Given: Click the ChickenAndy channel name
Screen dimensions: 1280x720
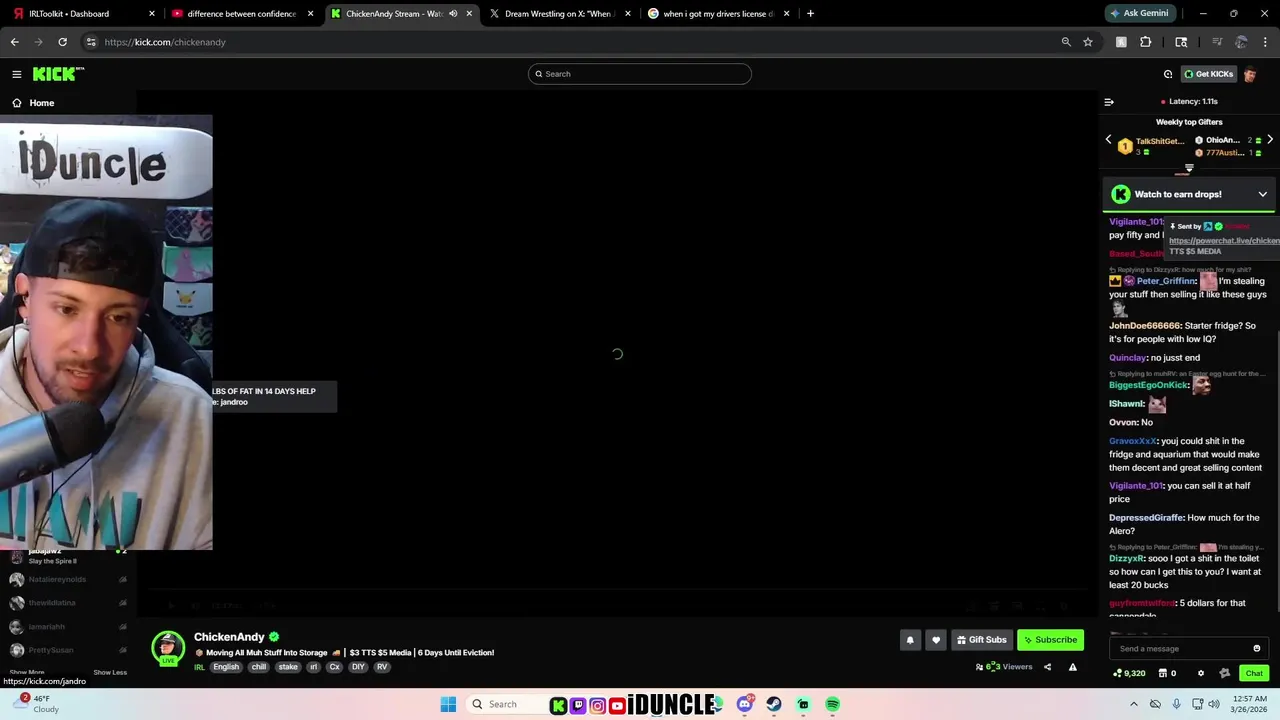Looking at the screenshot, I should [x=229, y=637].
